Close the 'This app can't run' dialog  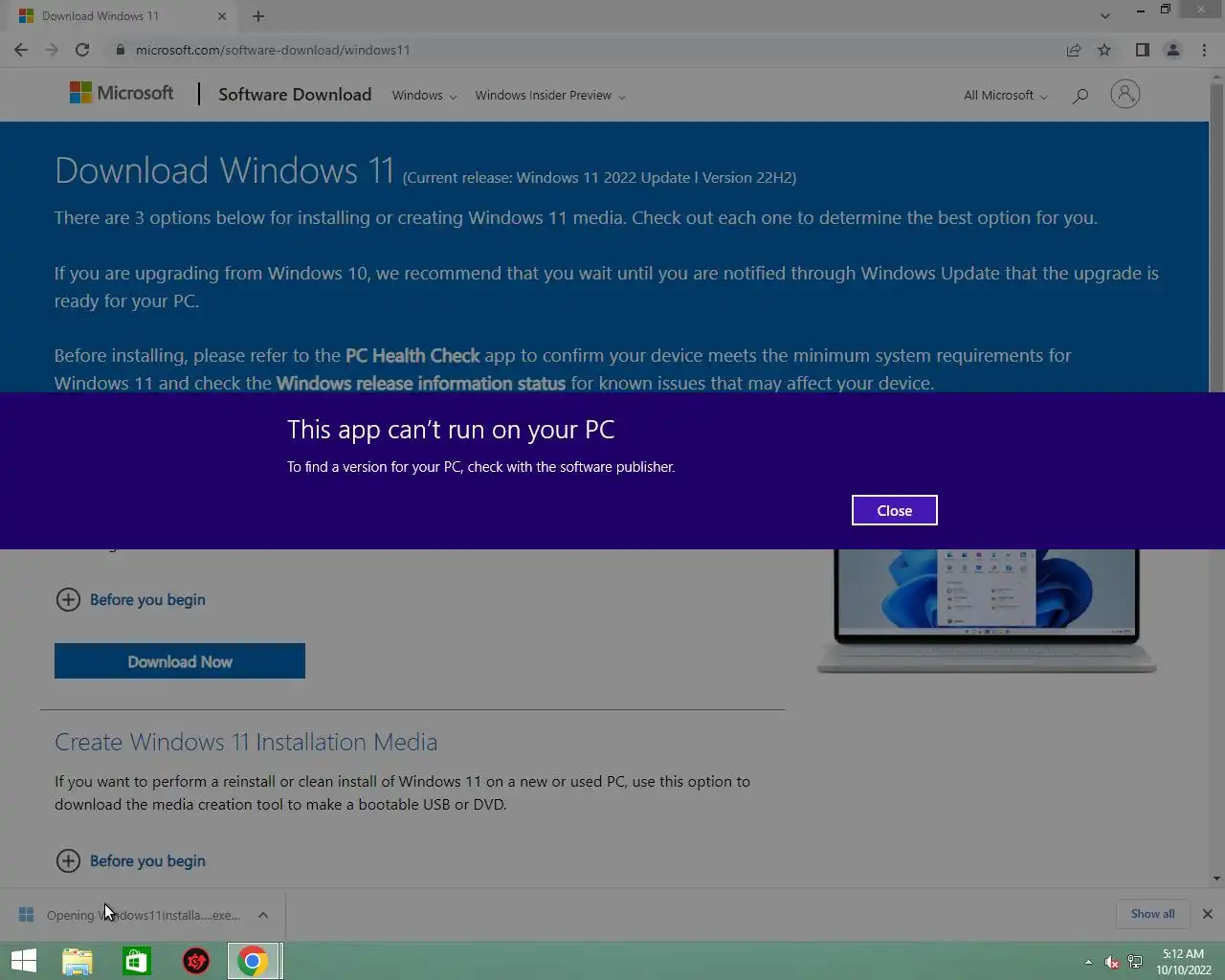pos(894,510)
